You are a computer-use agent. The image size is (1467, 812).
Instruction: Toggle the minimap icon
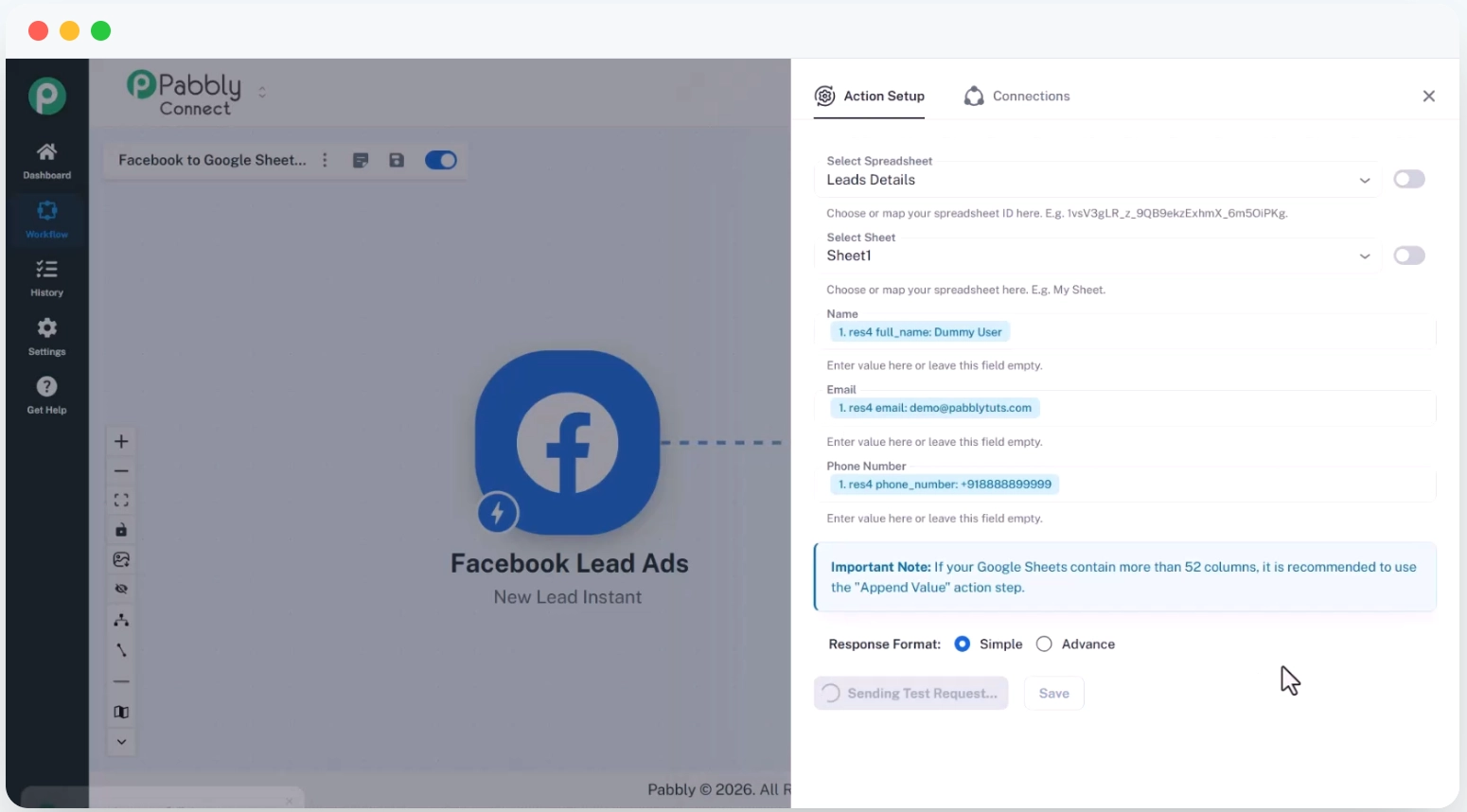coord(121,712)
